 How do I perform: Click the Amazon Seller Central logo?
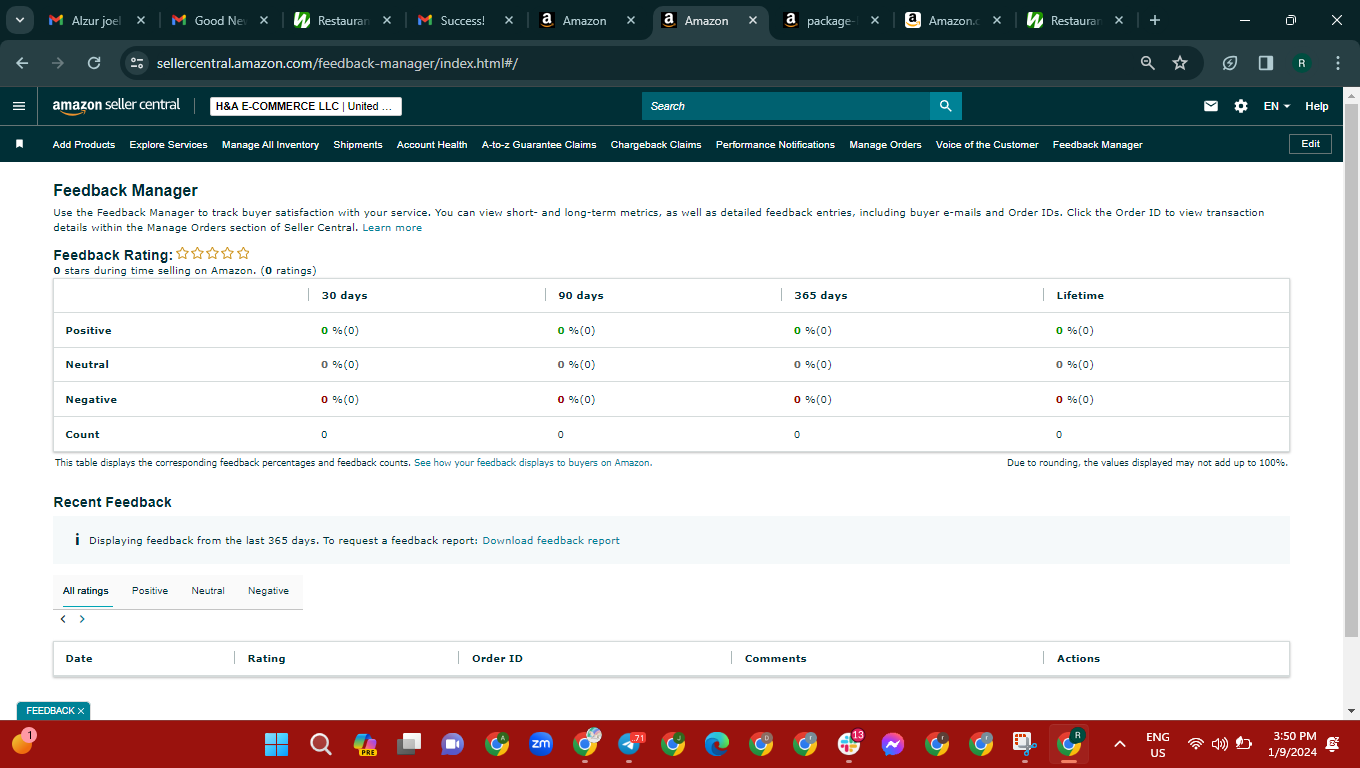pos(116,105)
